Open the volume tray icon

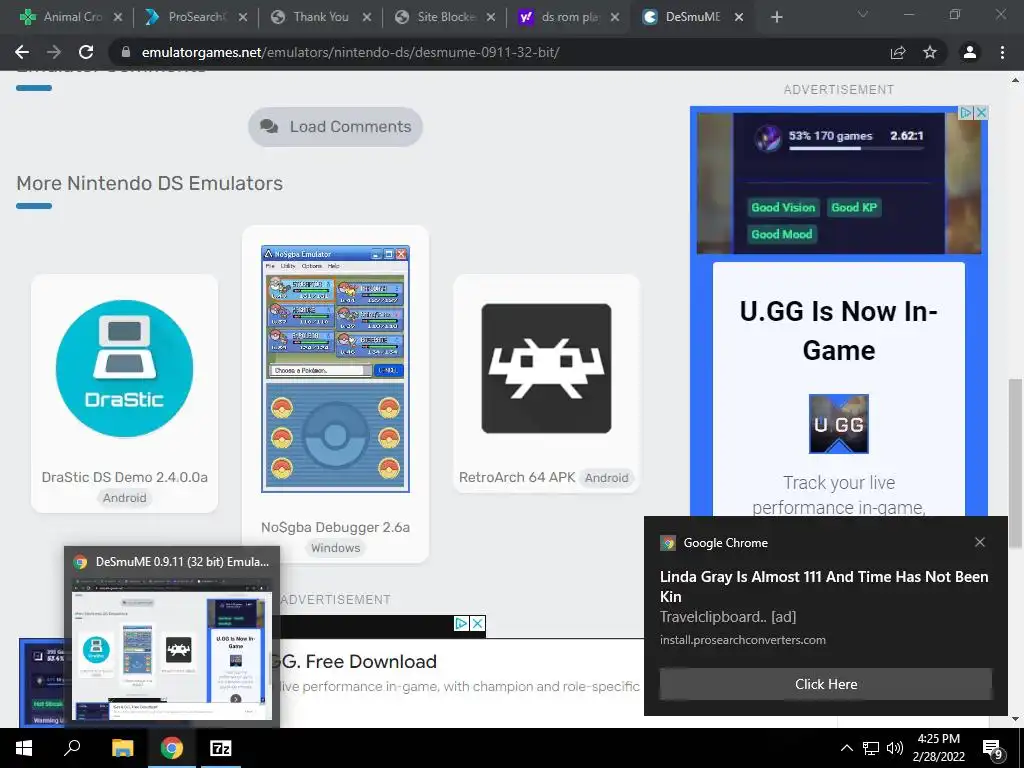click(895, 748)
